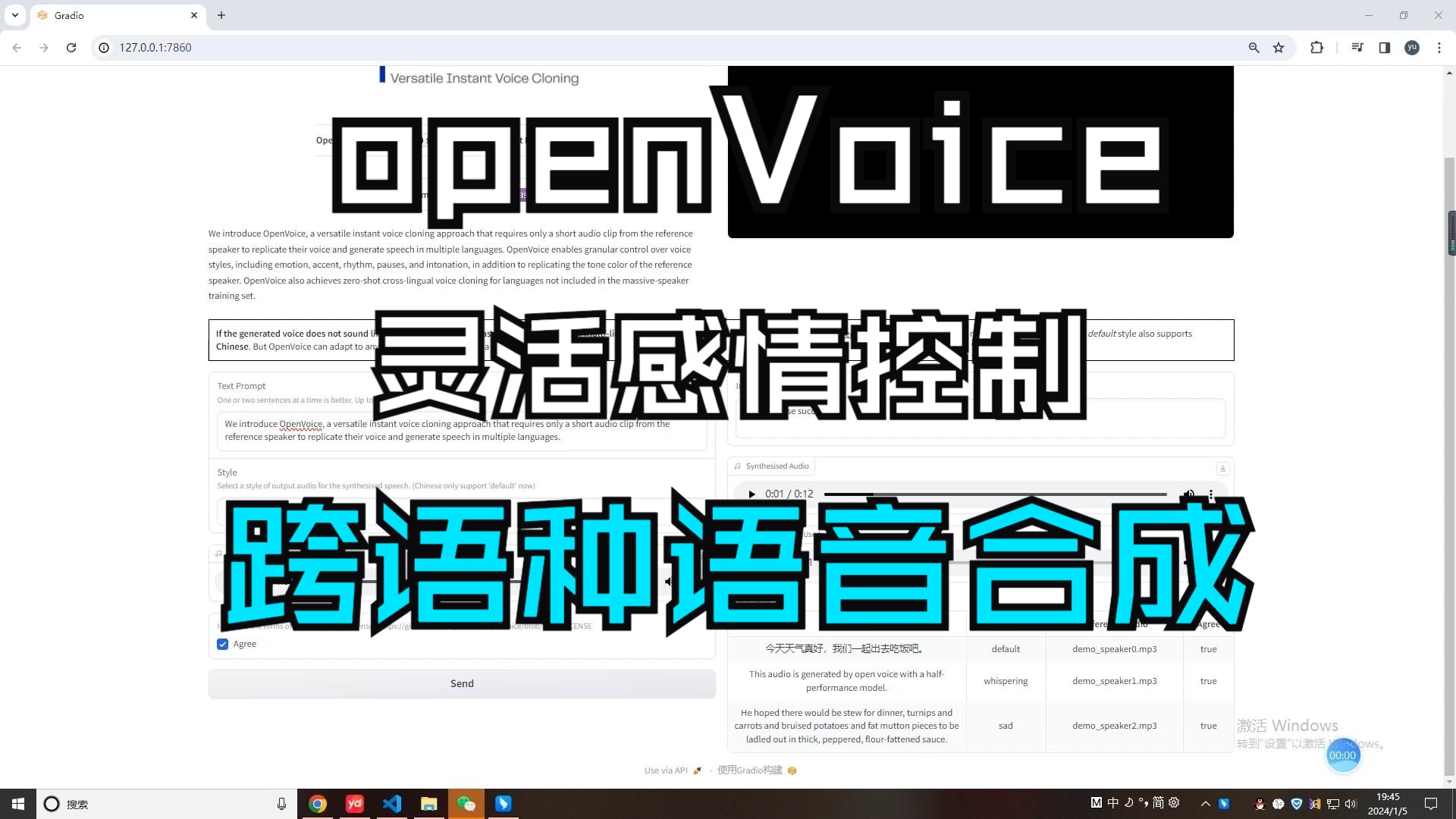
Task: Open Visual Studio Code from taskbar
Action: click(x=392, y=803)
